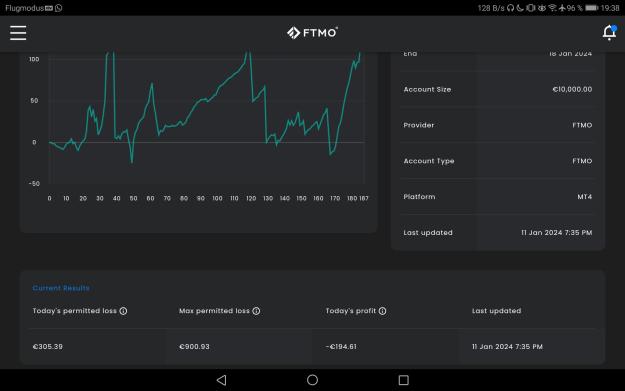Viewport: 625px width, 391px height.
Task: Select the Platform label
Action: (x=419, y=197)
